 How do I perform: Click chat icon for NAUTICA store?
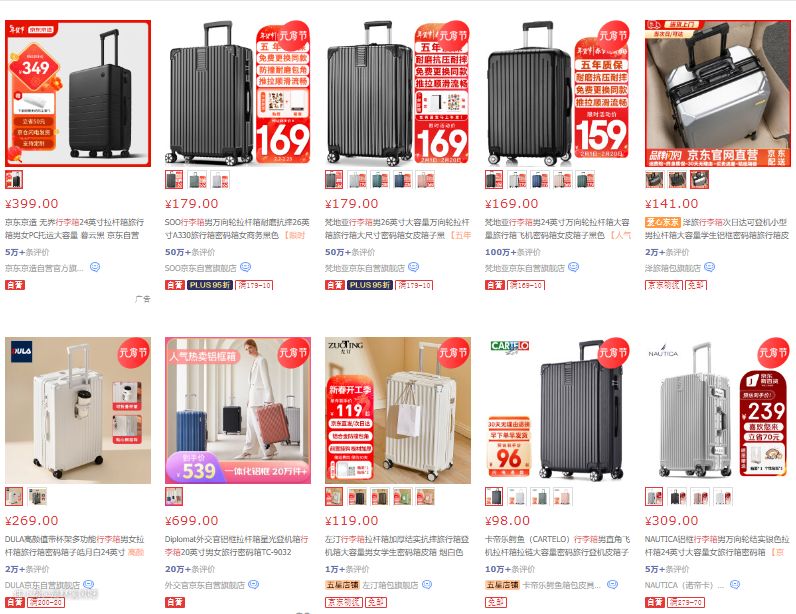[735, 585]
